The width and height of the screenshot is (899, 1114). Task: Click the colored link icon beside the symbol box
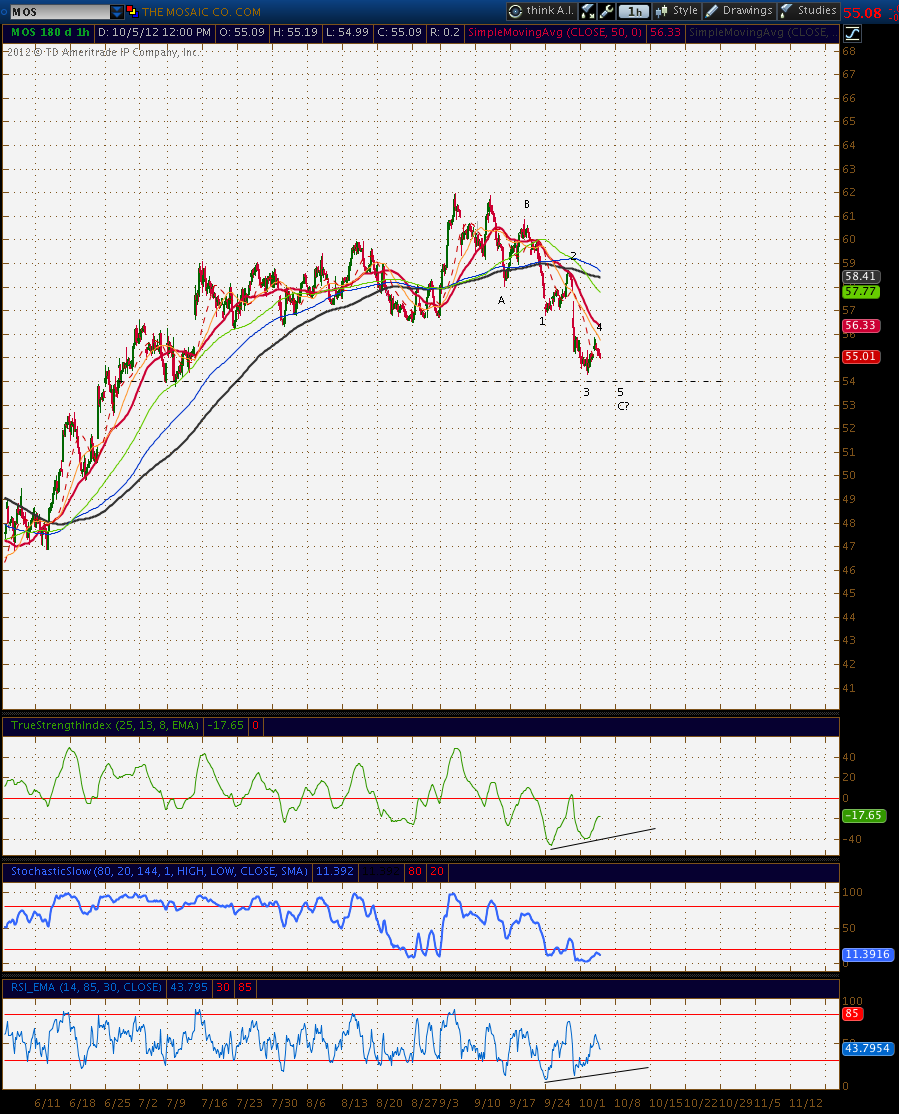[x=131, y=11]
